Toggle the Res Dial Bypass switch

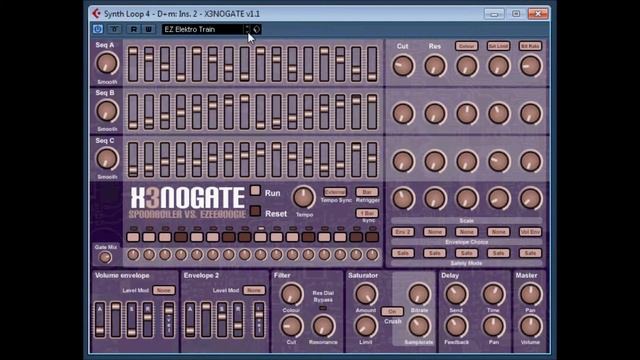coord(323,308)
